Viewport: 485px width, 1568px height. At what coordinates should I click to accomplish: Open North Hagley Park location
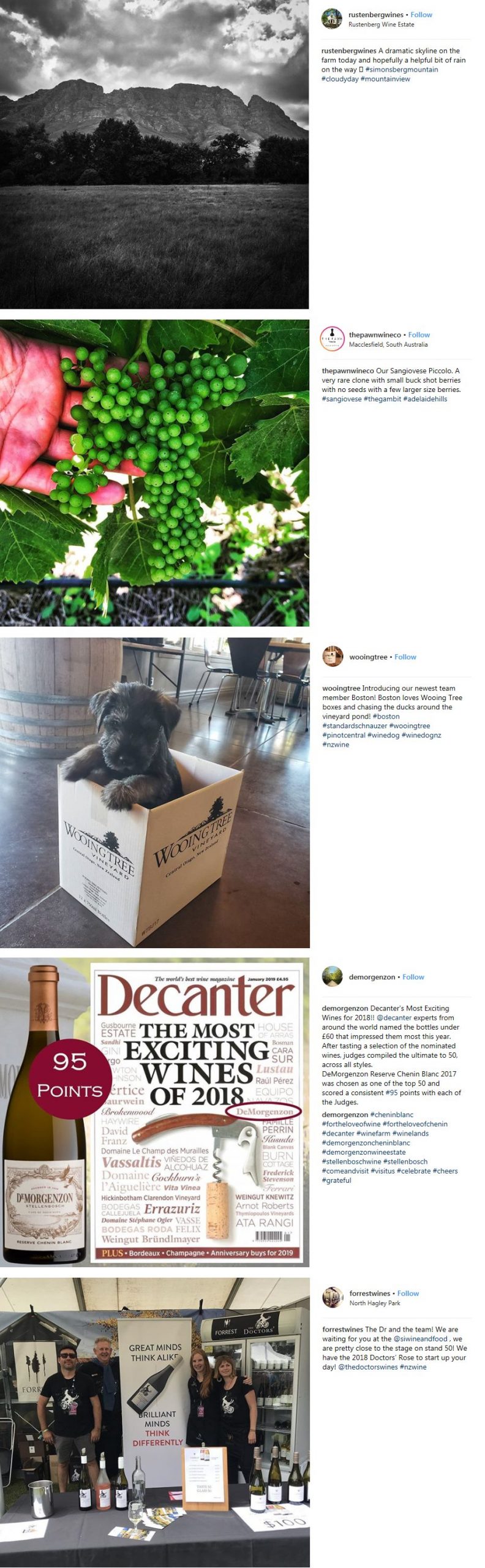375,1303
